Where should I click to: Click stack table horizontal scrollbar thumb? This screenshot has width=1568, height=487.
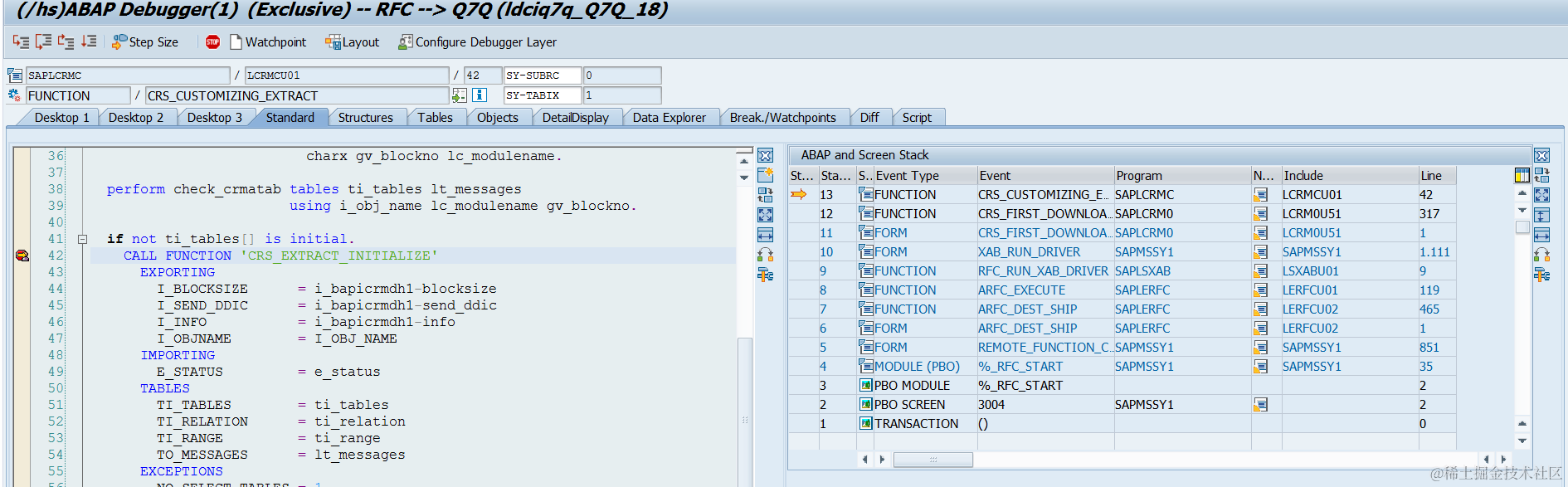tap(933, 459)
